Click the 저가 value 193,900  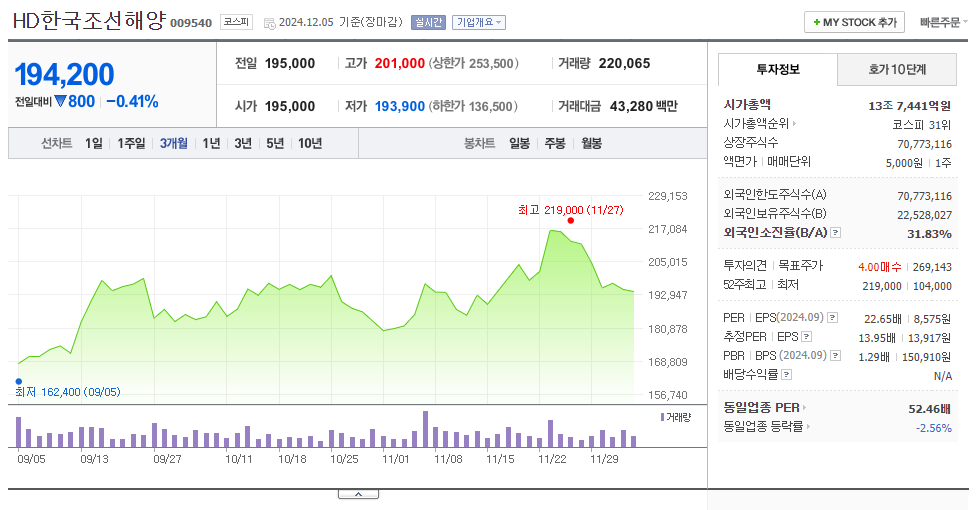[x=399, y=106]
